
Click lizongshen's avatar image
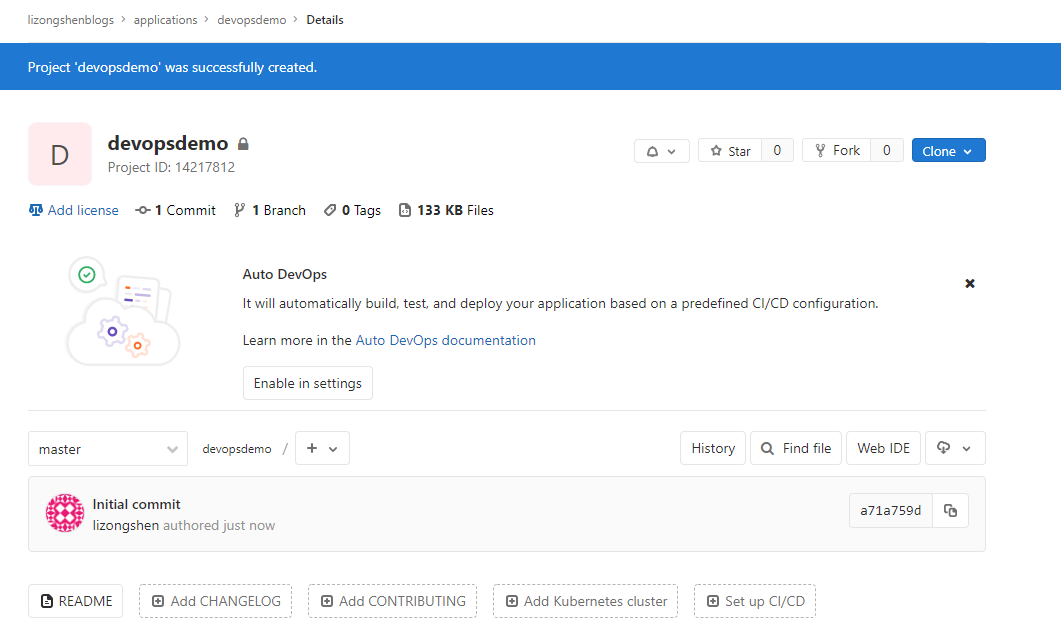point(65,513)
